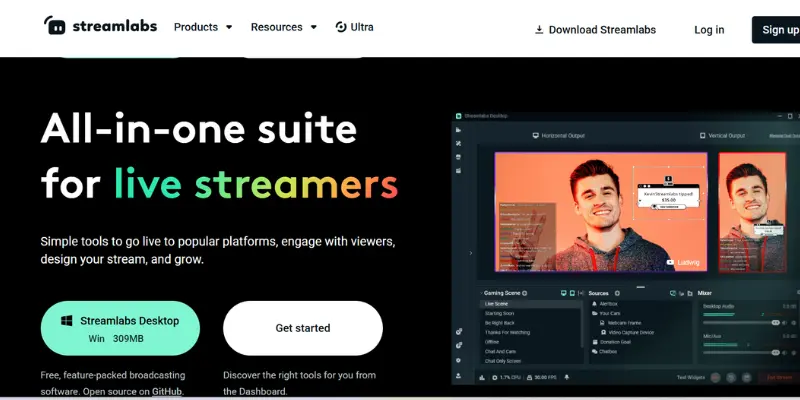800x400 pixels.
Task: Download Streamlabs Desktop for Windows
Action: click(x=120, y=328)
